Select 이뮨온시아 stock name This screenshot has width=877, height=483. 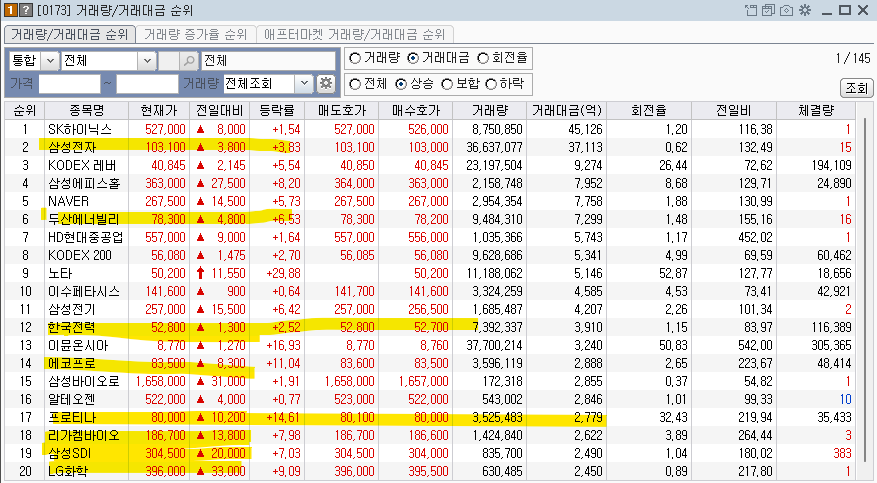coord(78,345)
